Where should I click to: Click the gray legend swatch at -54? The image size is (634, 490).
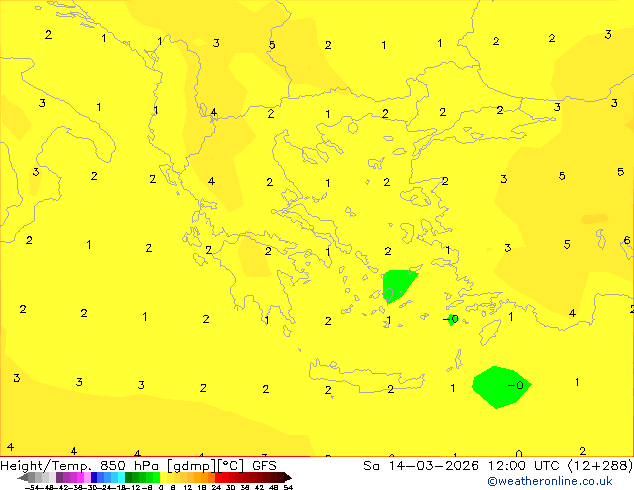tap(32, 477)
